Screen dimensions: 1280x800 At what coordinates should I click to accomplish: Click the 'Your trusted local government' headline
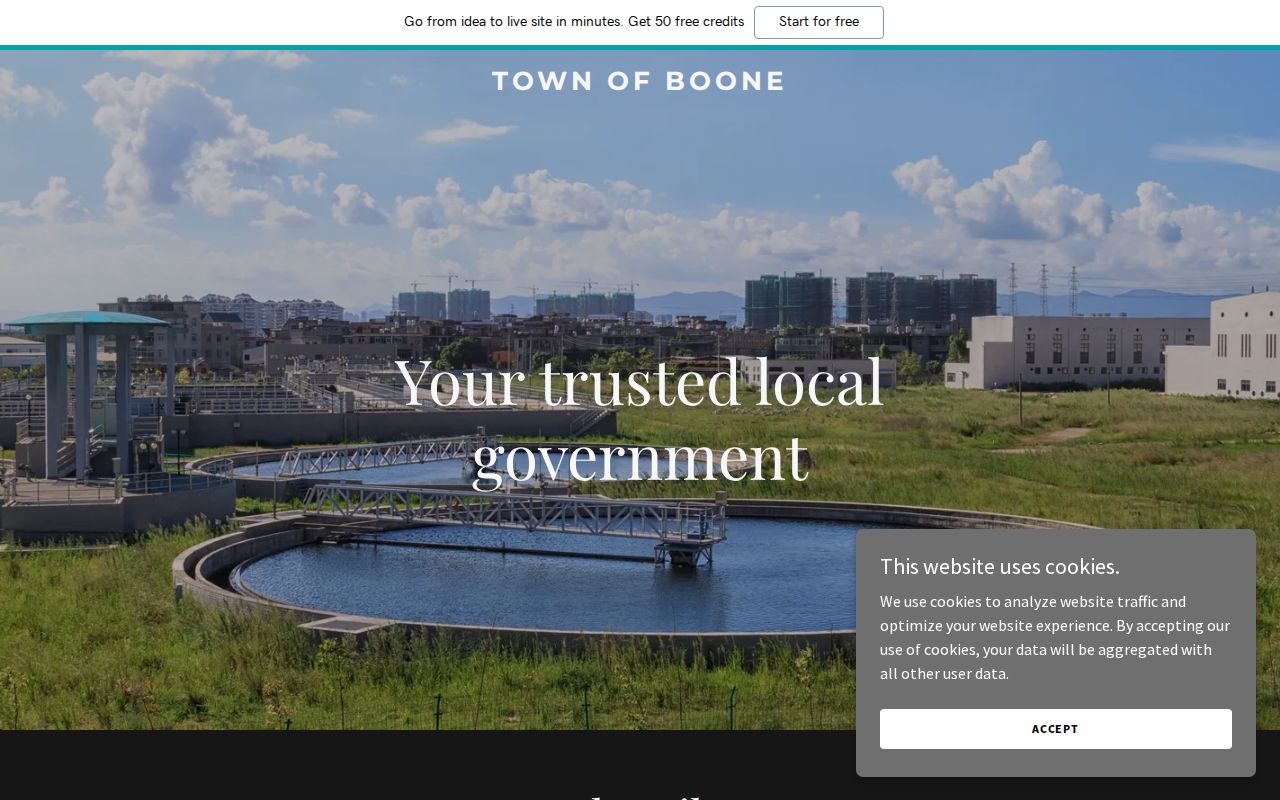coord(640,418)
